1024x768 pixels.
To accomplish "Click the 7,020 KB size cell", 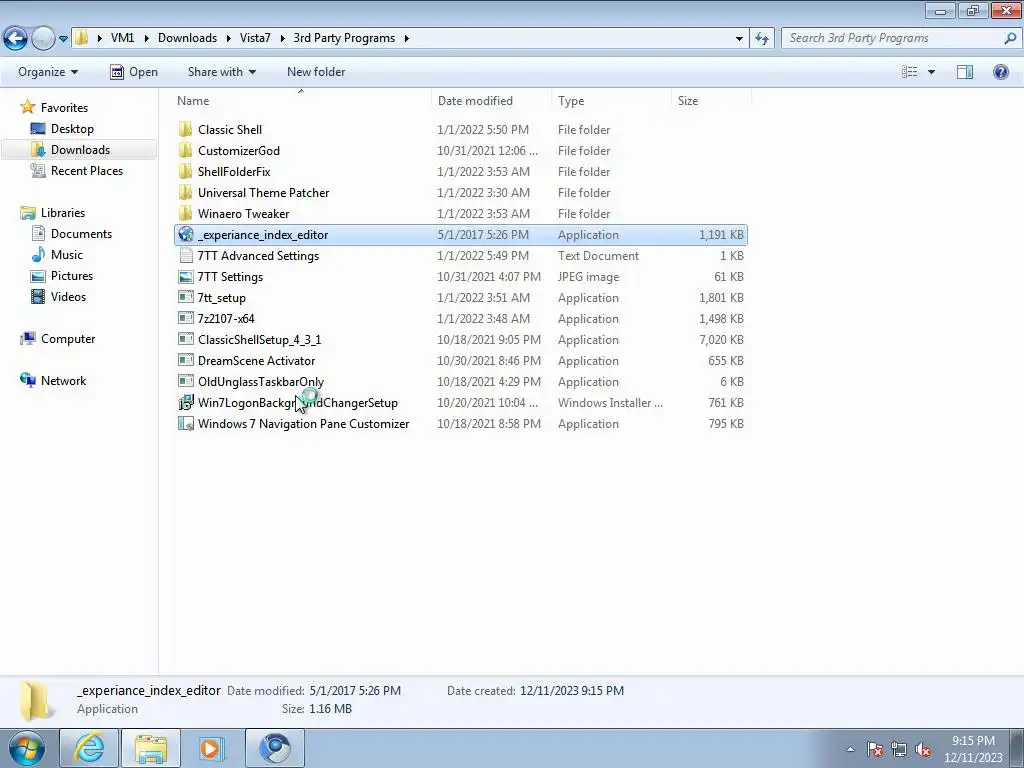I will click(x=721, y=340).
